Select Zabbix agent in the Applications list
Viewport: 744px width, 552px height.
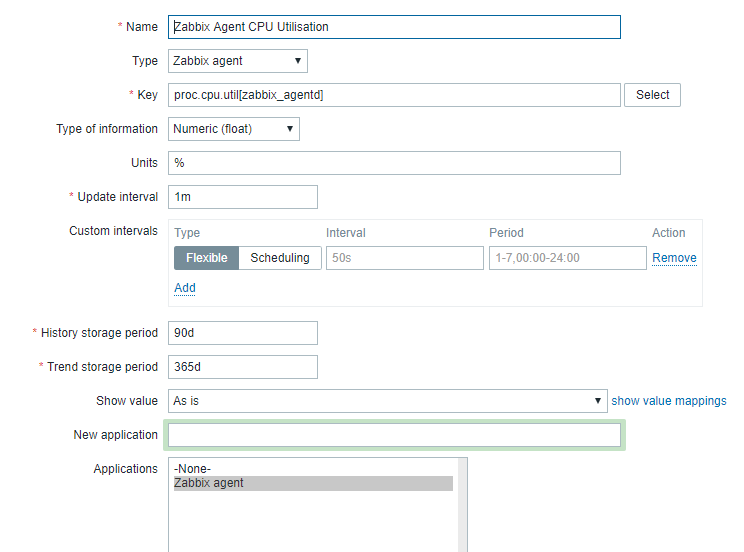click(209, 483)
